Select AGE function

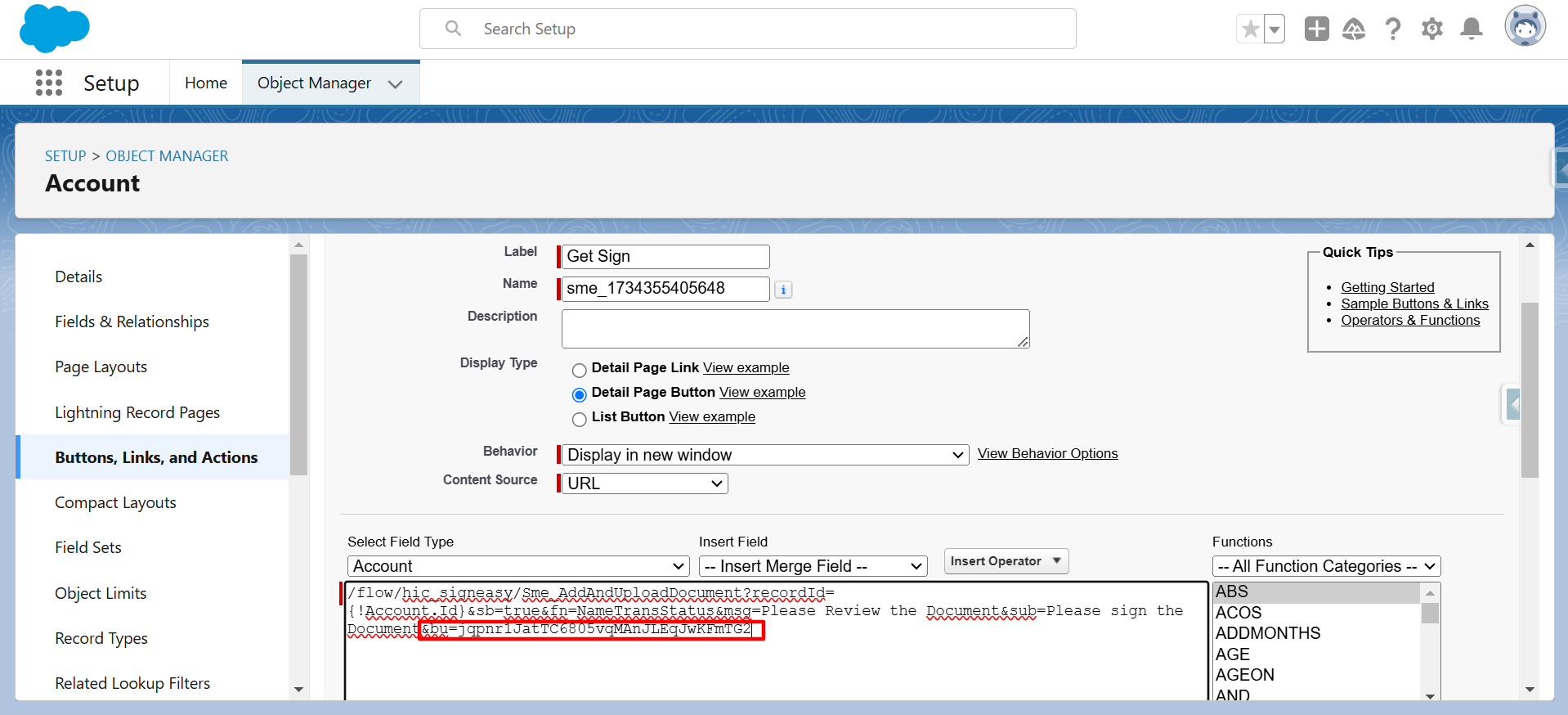(1316, 654)
